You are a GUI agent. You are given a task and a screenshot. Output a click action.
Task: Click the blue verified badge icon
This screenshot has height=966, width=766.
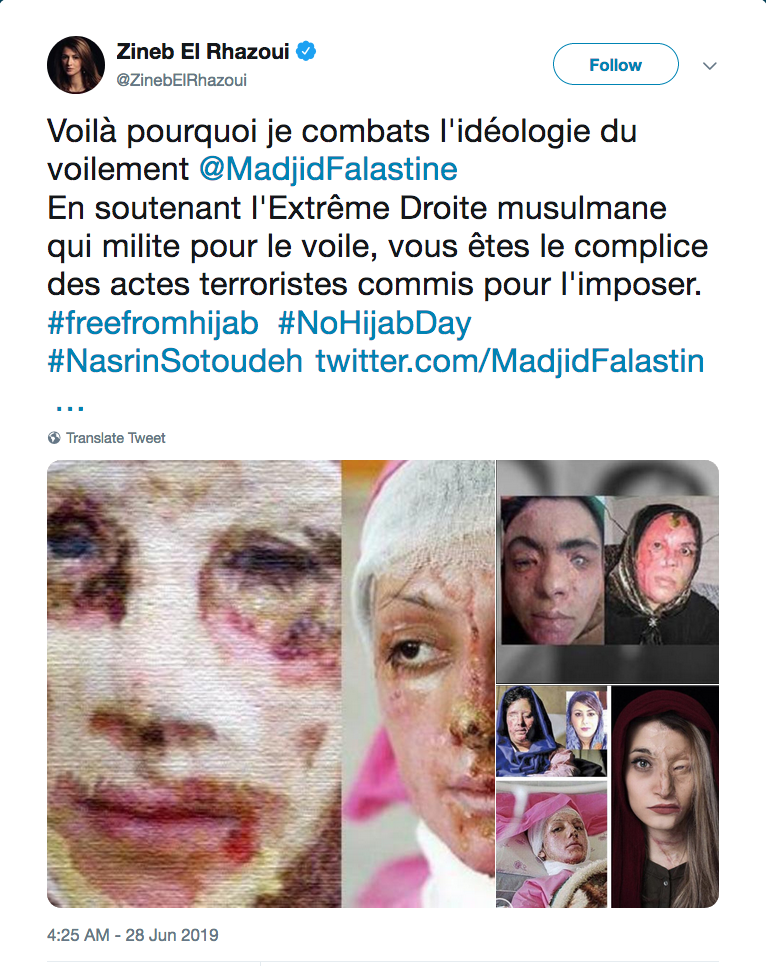coord(306,51)
